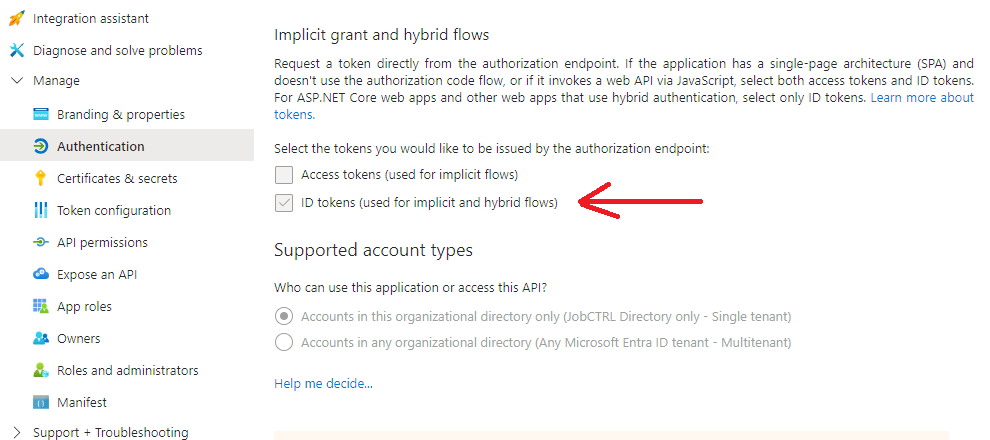Click the Owners people icon
This screenshot has height=440, width=990.
[41, 339]
